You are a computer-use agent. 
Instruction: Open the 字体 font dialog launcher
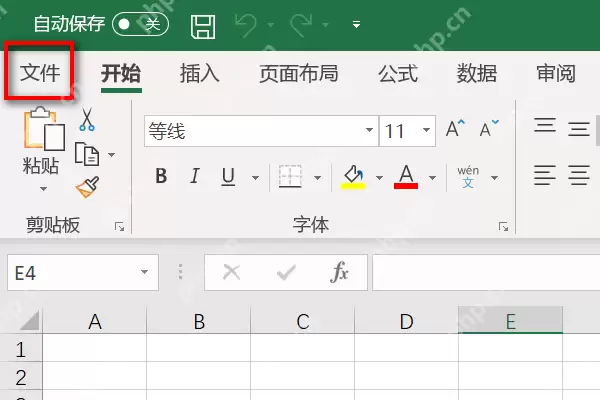click(x=504, y=227)
